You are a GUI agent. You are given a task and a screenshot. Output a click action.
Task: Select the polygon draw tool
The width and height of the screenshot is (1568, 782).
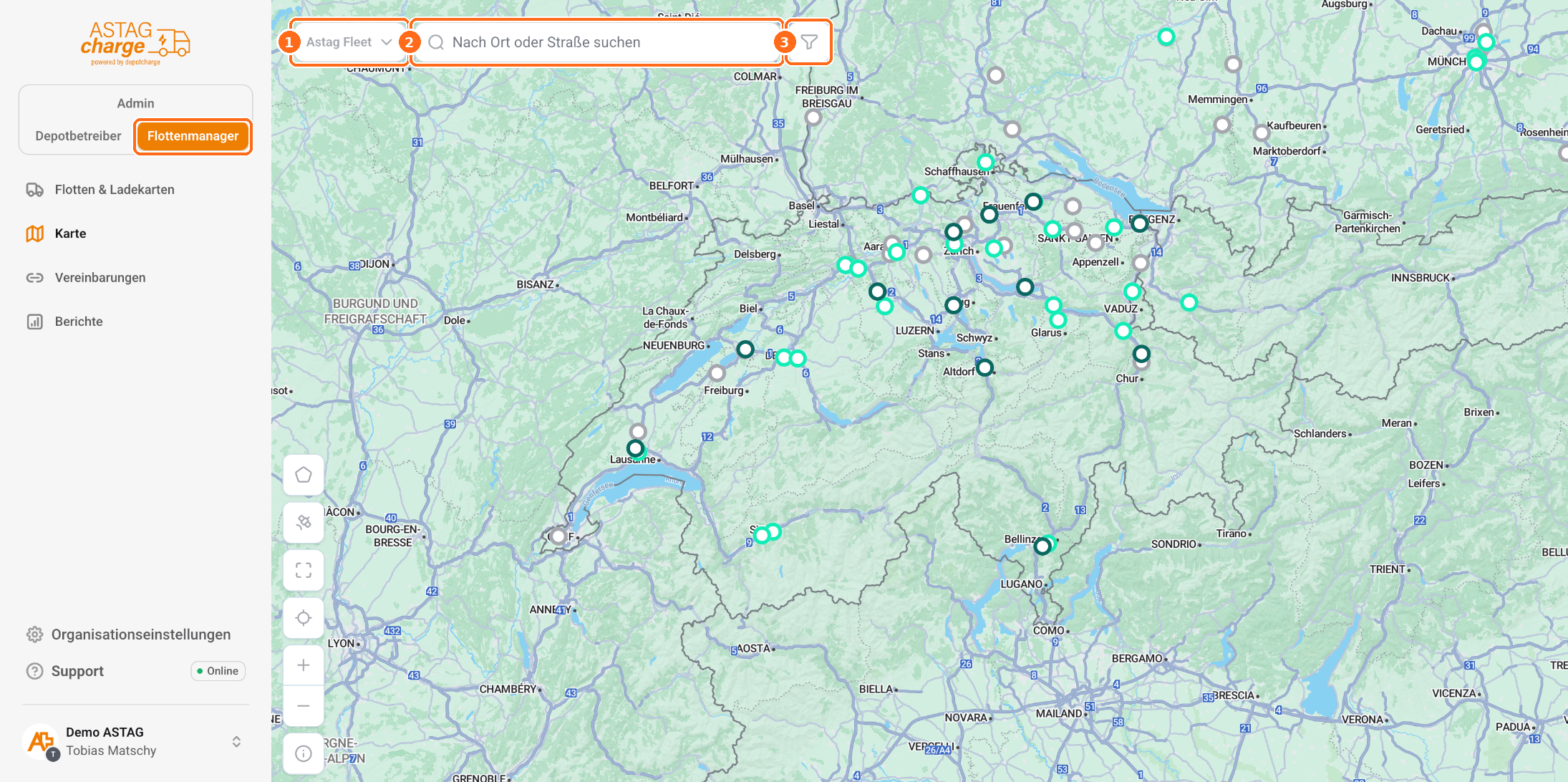point(304,475)
